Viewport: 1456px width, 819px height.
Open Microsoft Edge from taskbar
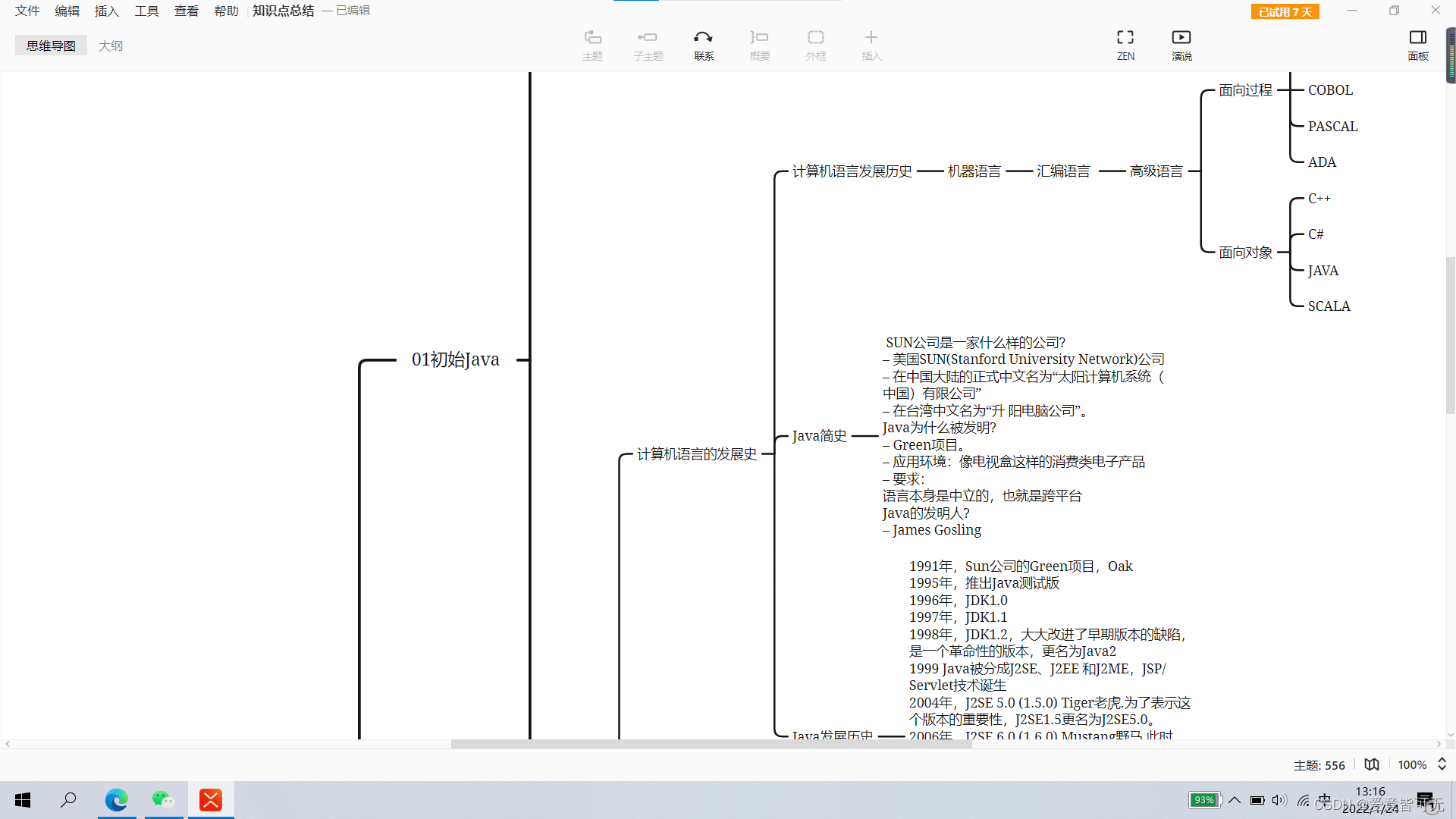(x=117, y=800)
